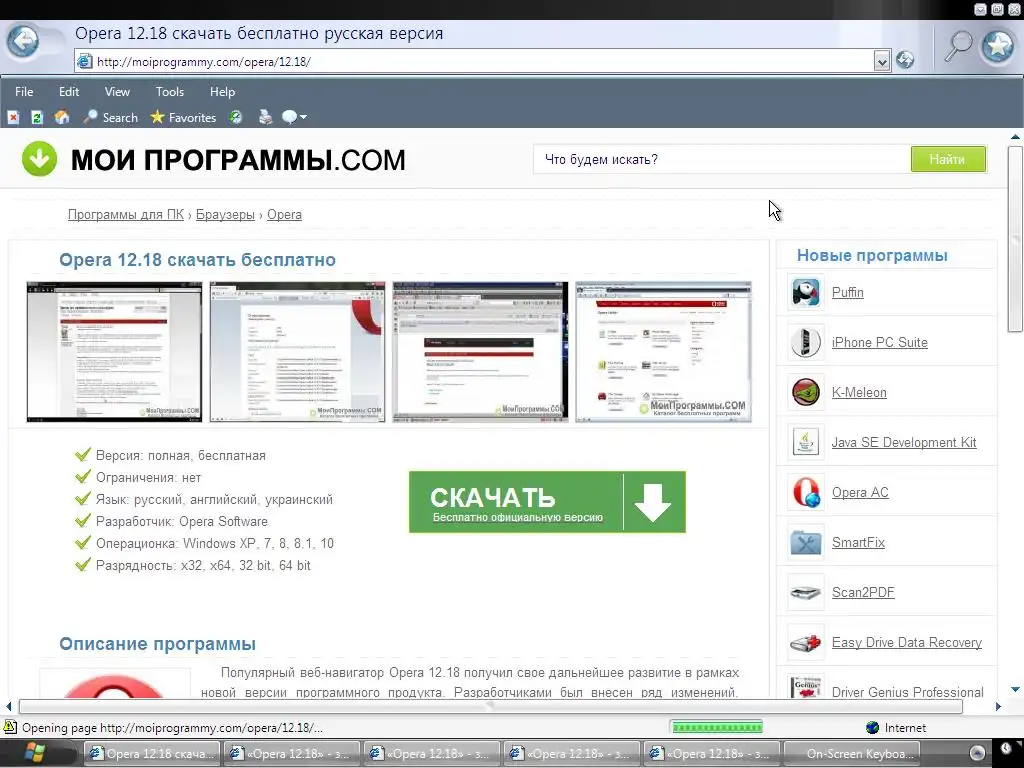Click the green page loading progress bar
1024x768 pixels.
pyautogui.click(x=717, y=727)
